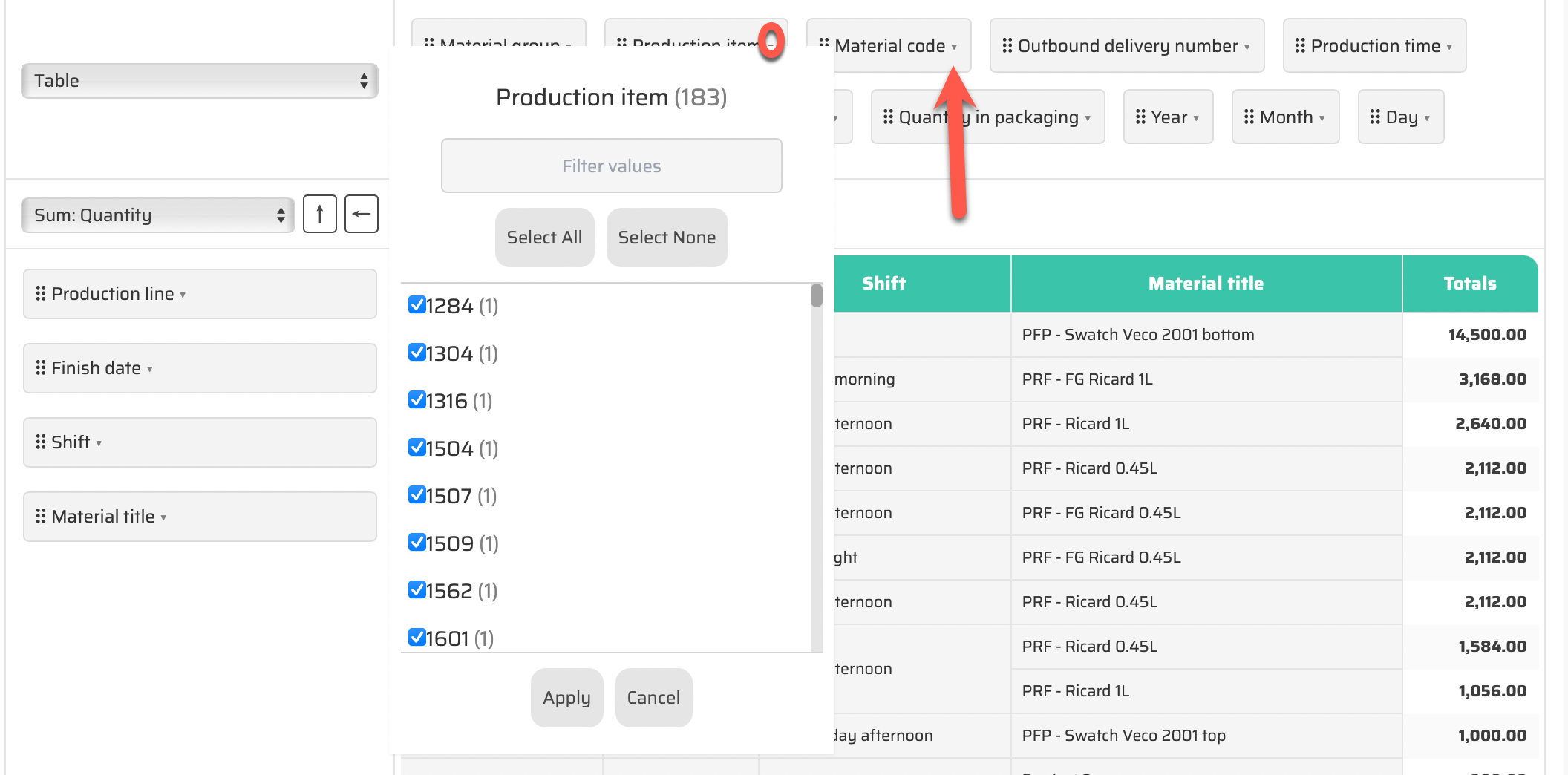Click the Totals column header

pyautogui.click(x=1469, y=284)
